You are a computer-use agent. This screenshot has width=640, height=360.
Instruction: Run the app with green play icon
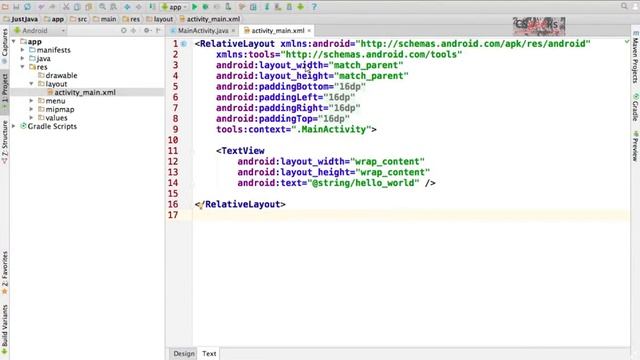[x=195, y=7]
